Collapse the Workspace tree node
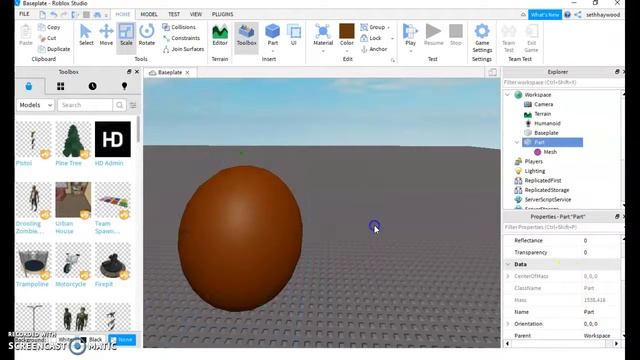Image resolution: width=640 pixels, height=360 pixels. click(508, 95)
